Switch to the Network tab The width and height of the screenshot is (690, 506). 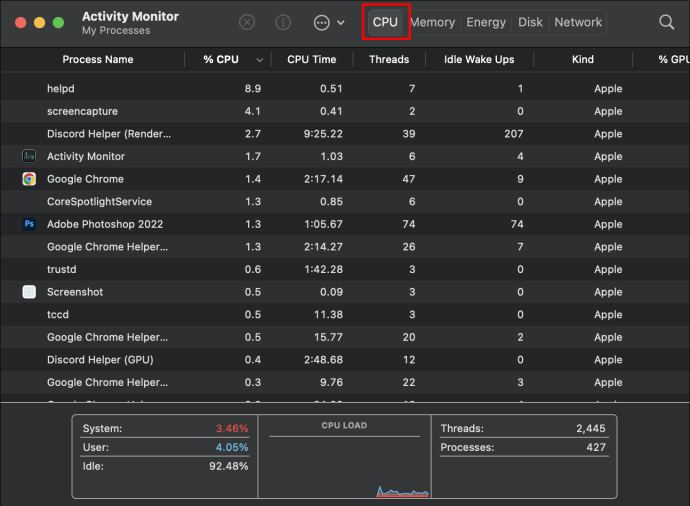(578, 22)
